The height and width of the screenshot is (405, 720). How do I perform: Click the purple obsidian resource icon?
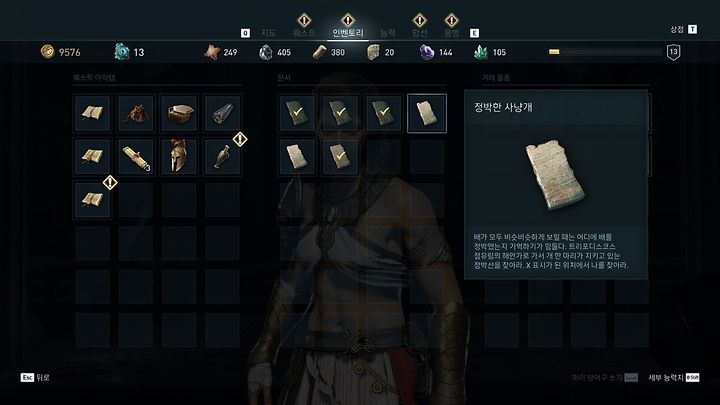pyautogui.click(x=427, y=52)
